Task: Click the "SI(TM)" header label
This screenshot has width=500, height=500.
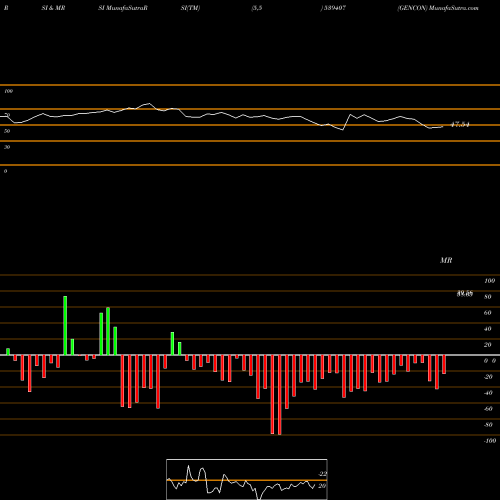Action: pos(190,8)
